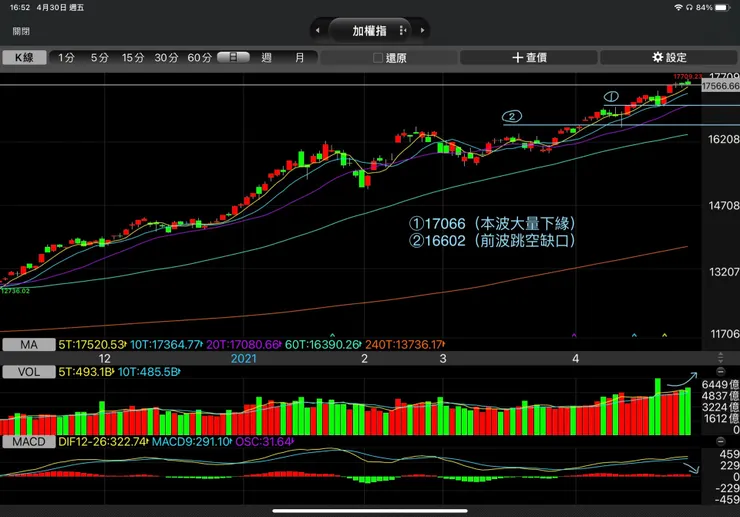Tap the 5T:17520.53 moving average value
This screenshot has width=740, height=517.
pos(92,345)
